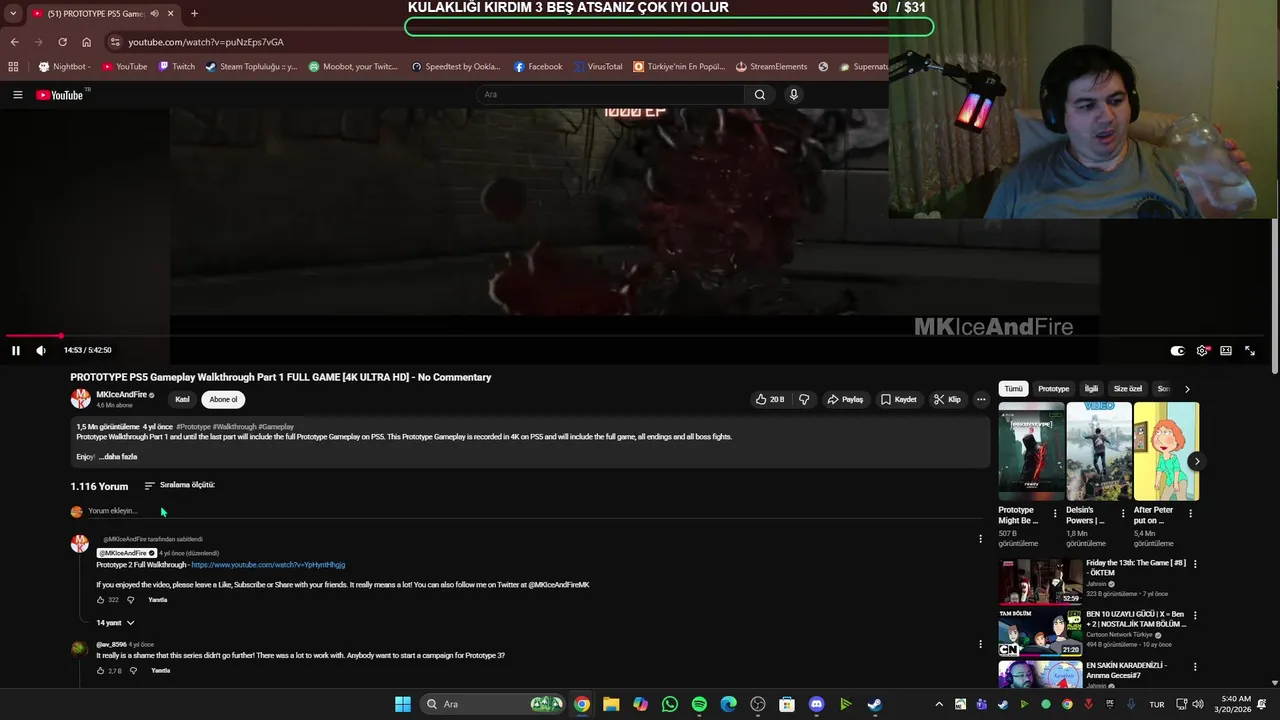Open Discord from the taskbar
The image size is (1280, 720).
[816, 704]
